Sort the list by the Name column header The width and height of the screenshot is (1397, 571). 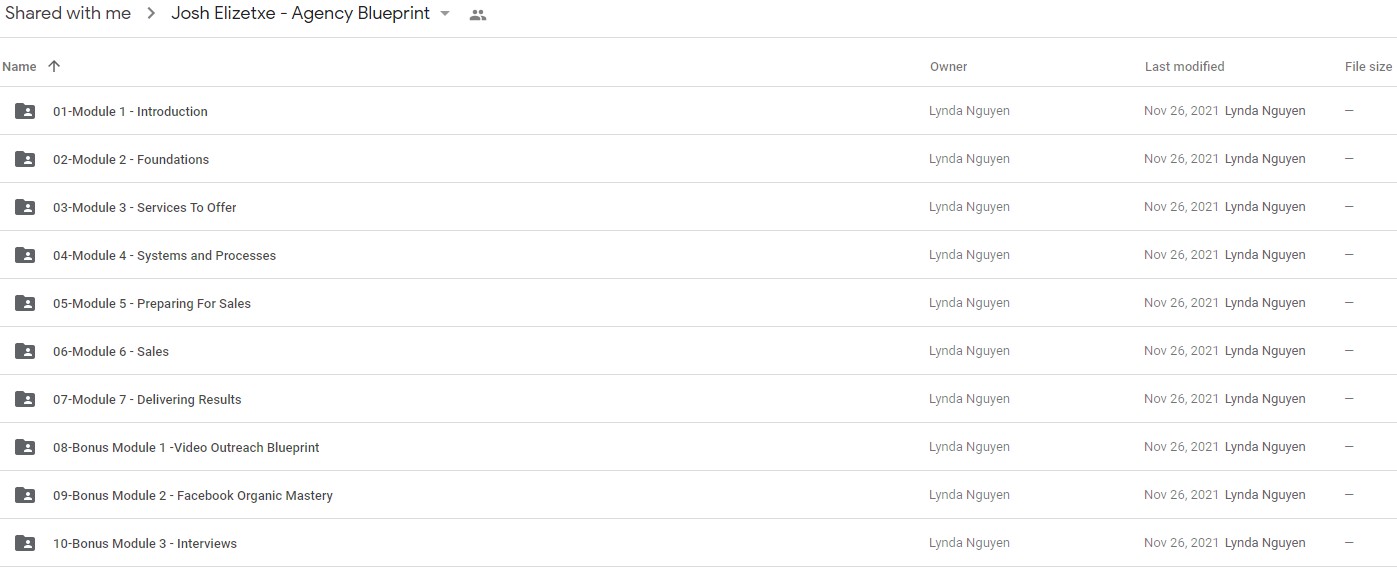coord(19,67)
